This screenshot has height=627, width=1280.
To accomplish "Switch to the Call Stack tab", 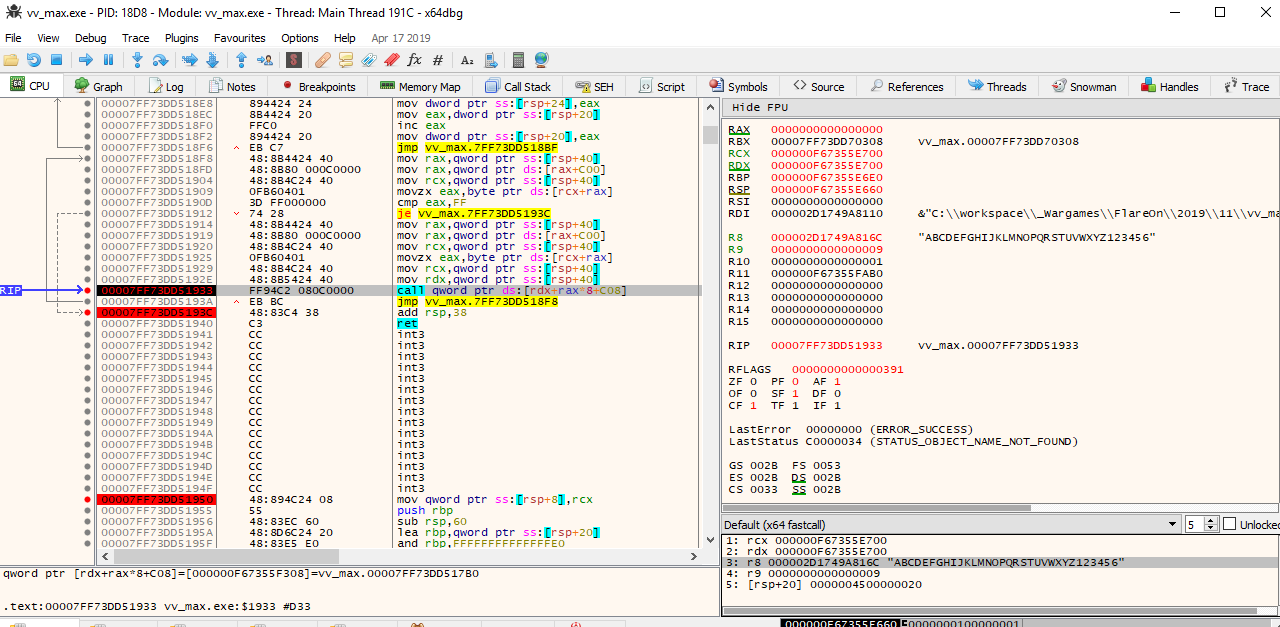I will pos(518,87).
